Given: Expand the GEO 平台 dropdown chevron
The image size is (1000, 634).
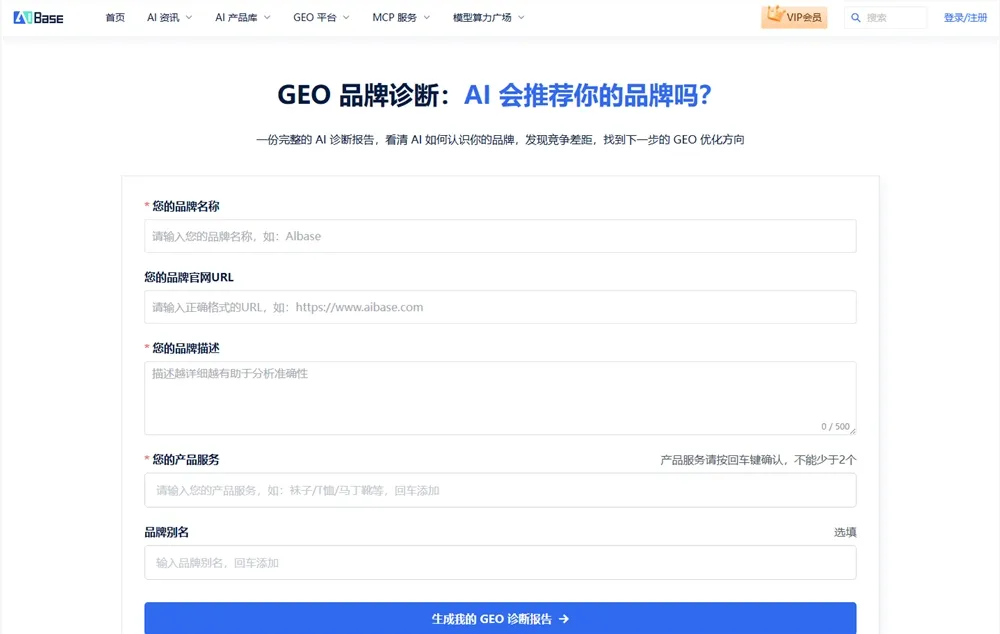Looking at the screenshot, I should [x=346, y=18].
